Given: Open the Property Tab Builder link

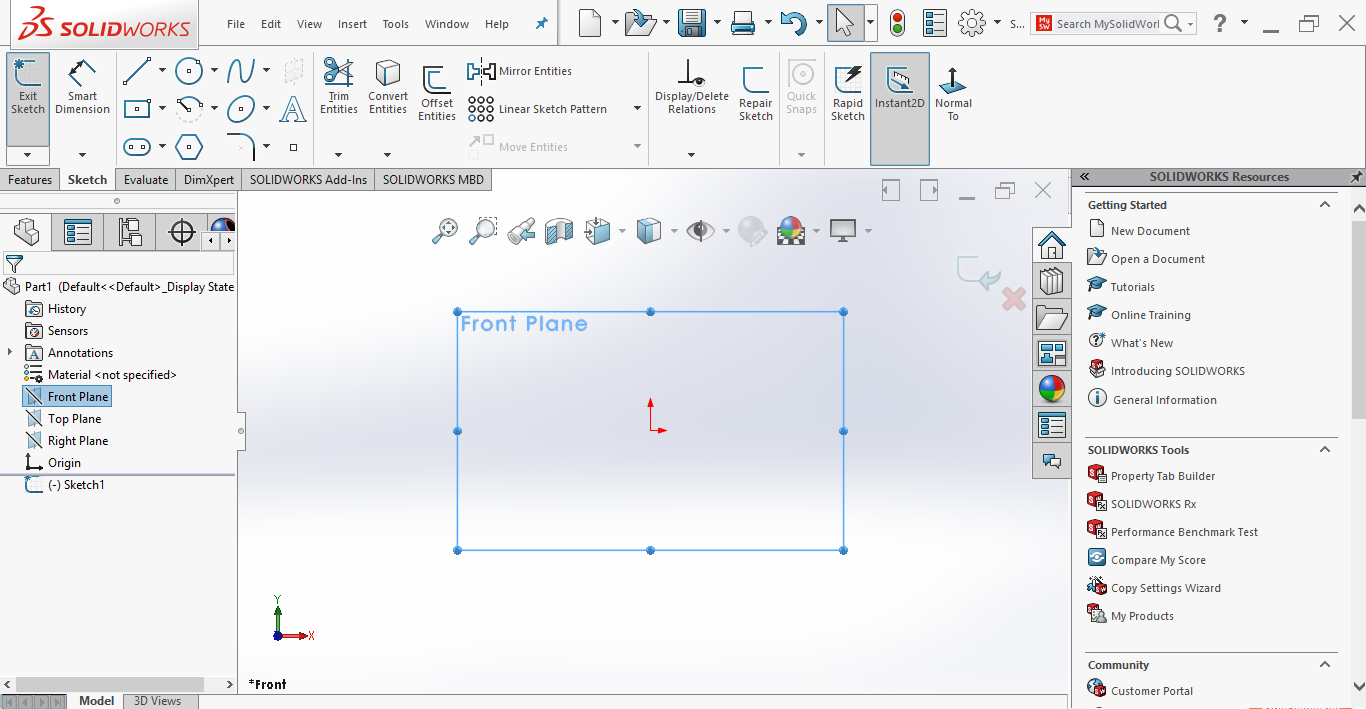Looking at the screenshot, I should [1161, 475].
